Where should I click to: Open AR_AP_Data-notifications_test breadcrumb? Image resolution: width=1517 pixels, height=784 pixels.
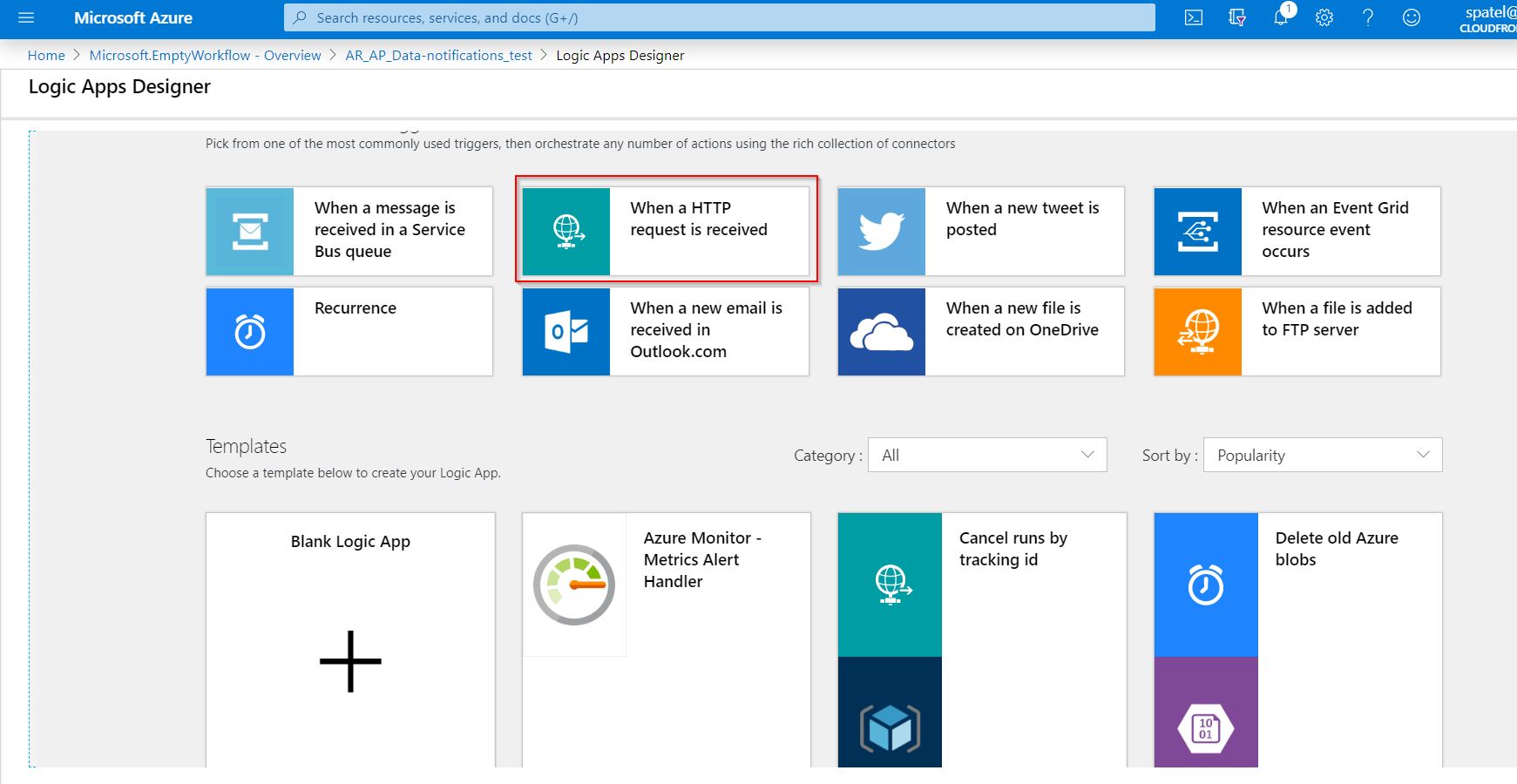click(438, 55)
